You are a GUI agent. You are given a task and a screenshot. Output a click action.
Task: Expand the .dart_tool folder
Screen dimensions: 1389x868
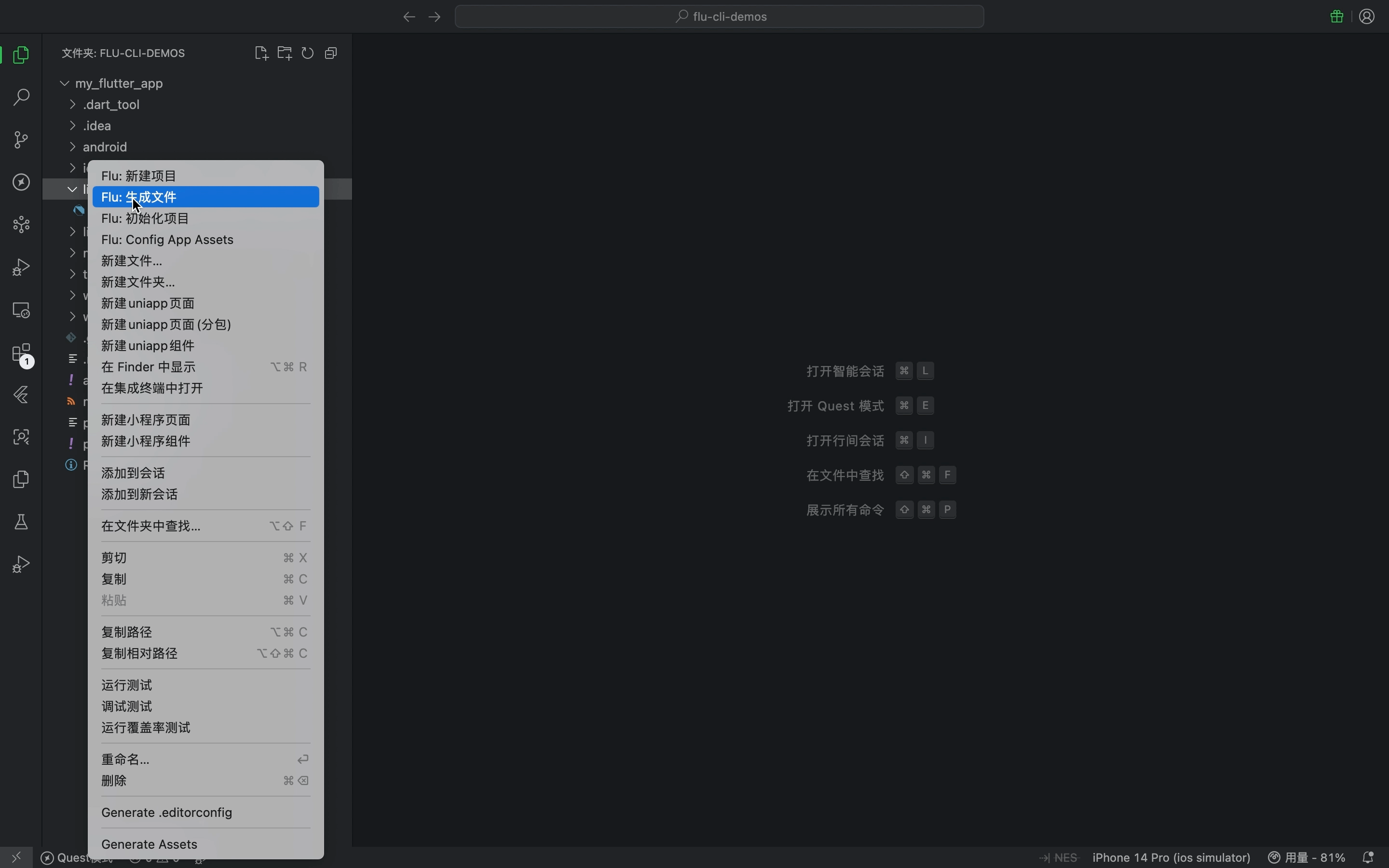click(72, 105)
